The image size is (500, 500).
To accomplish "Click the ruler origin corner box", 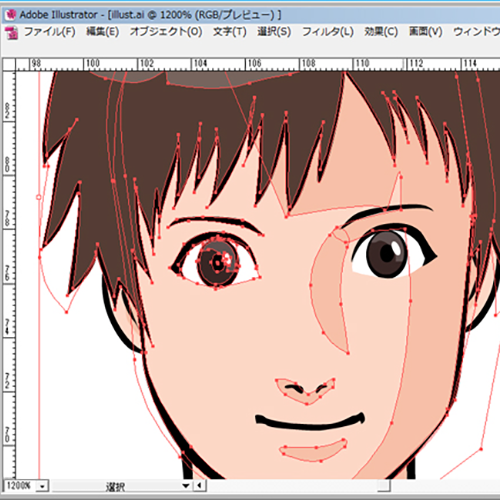I will (x=9, y=64).
